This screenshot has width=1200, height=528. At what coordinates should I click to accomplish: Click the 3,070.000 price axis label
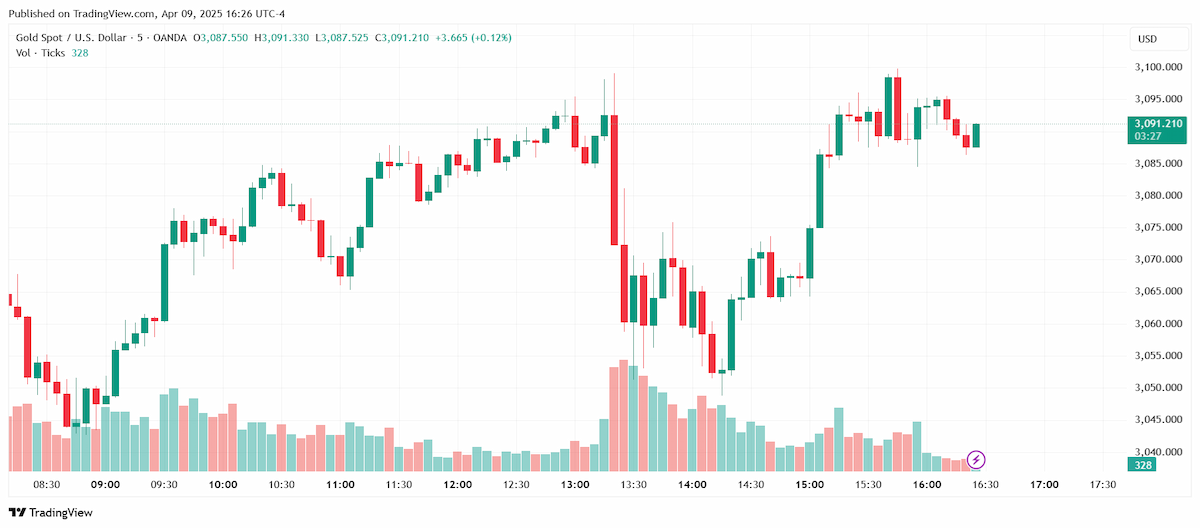1159,259
